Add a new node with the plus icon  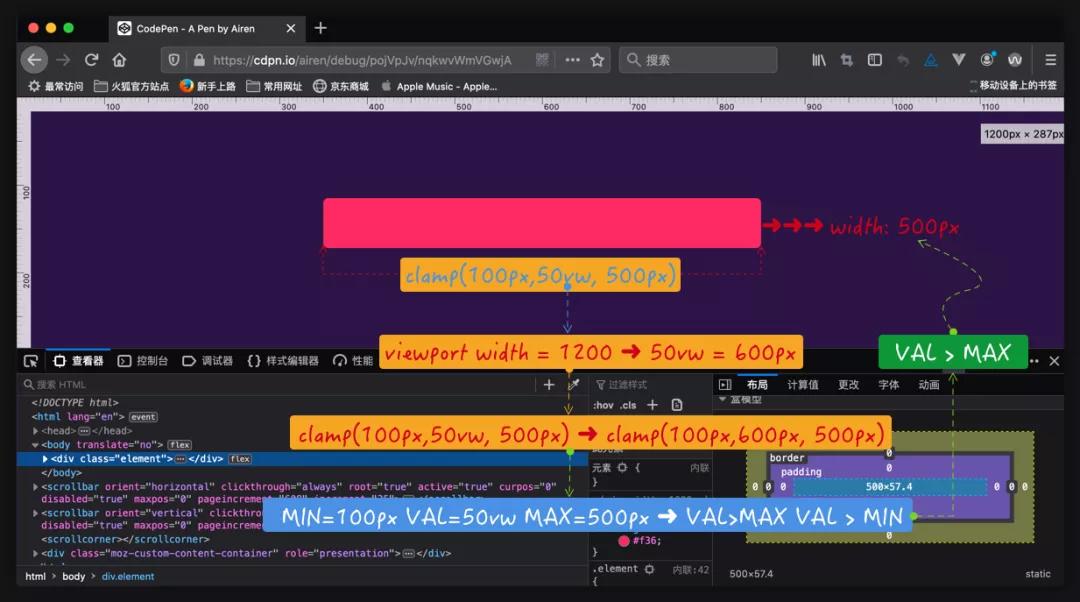[548, 385]
